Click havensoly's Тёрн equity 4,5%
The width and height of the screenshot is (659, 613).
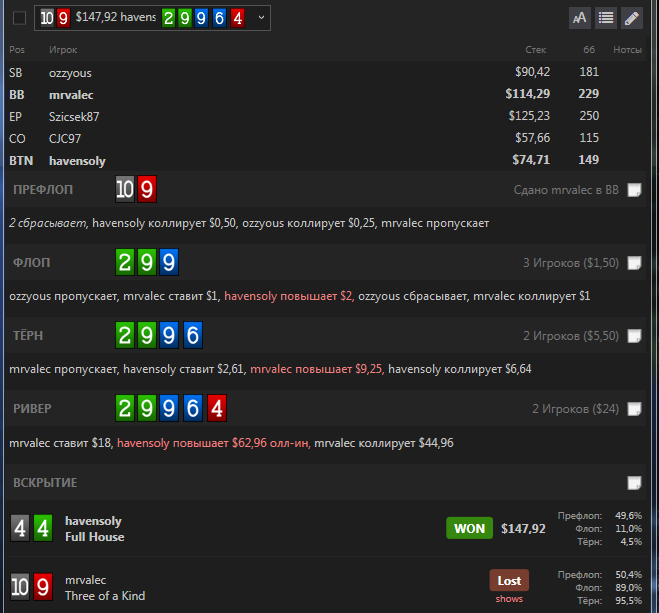coord(631,542)
